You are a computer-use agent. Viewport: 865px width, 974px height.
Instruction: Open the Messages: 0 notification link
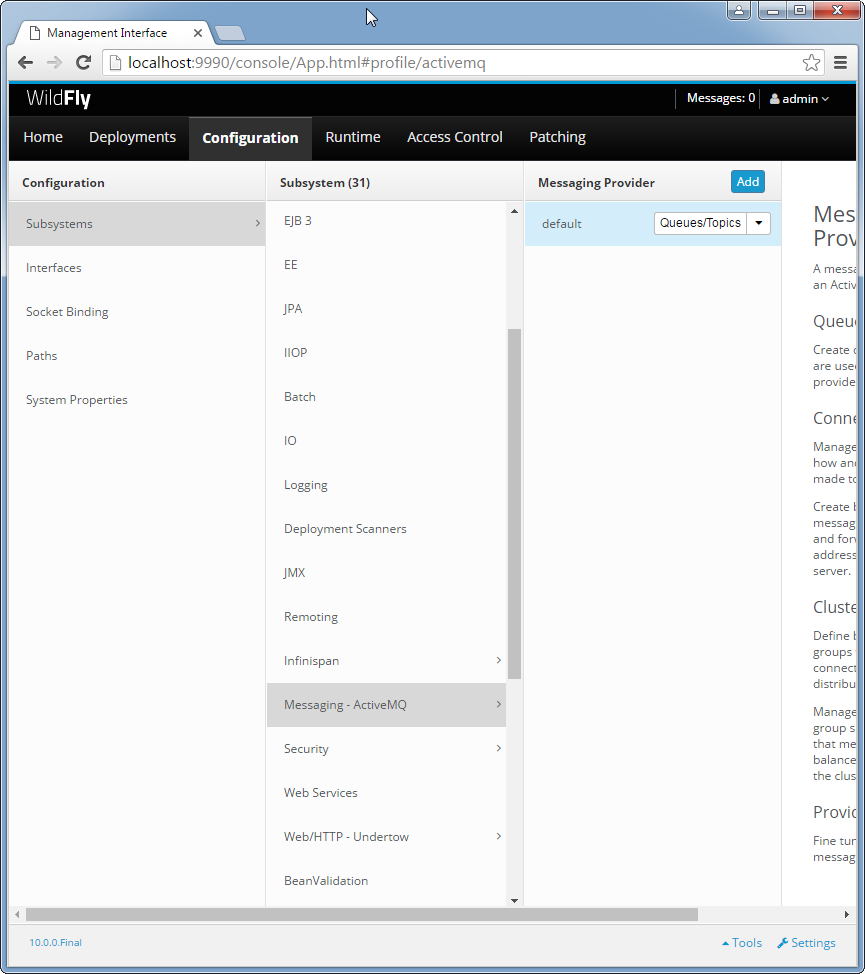(720, 98)
